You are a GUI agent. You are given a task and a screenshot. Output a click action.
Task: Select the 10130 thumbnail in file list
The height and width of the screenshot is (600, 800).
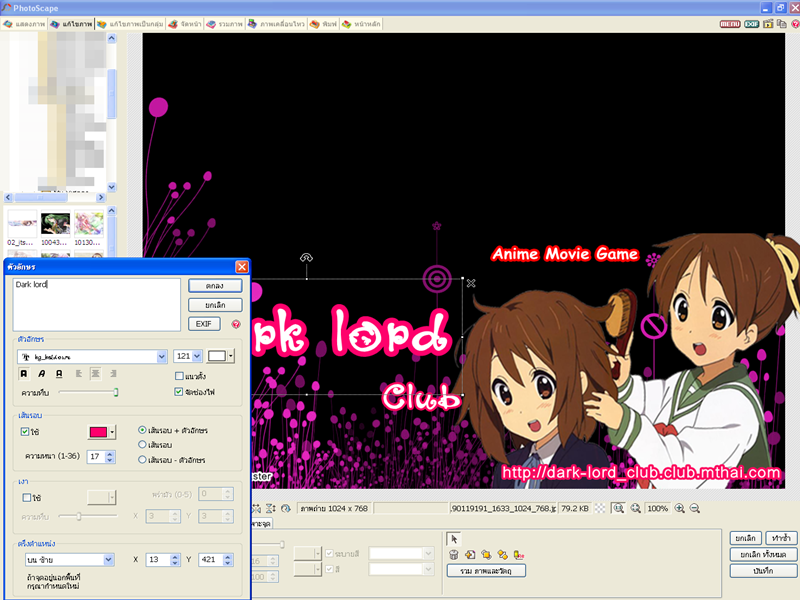[x=89, y=228]
